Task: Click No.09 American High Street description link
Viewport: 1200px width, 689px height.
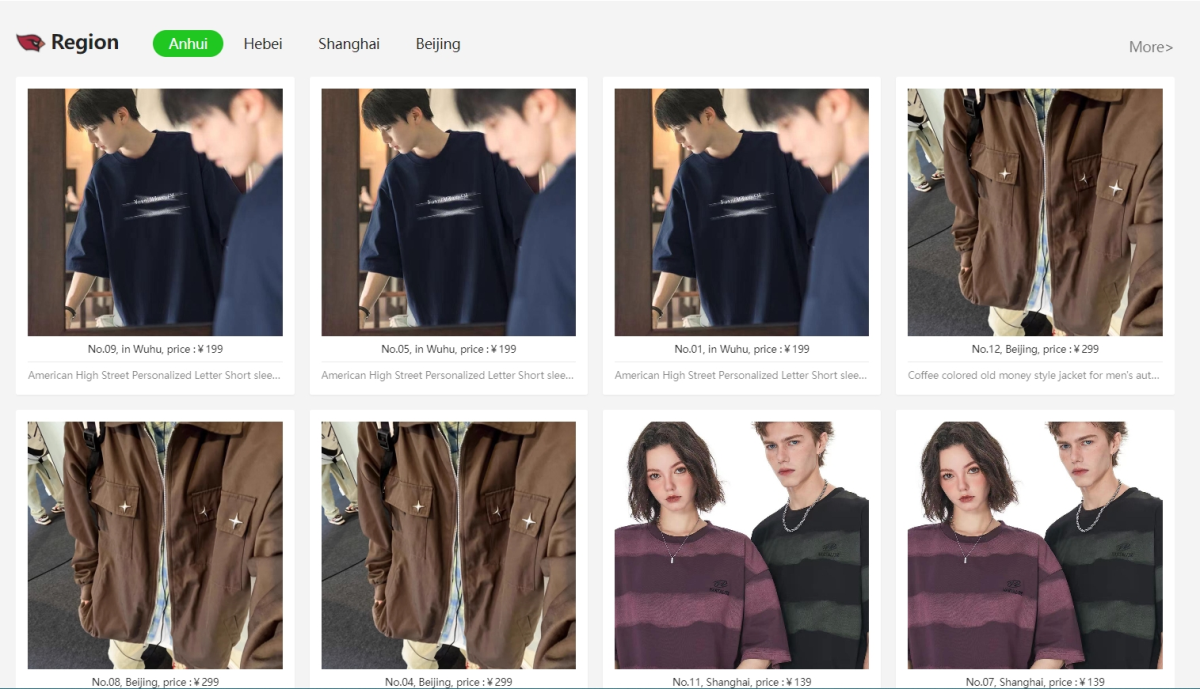Action: (x=154, y=376)
